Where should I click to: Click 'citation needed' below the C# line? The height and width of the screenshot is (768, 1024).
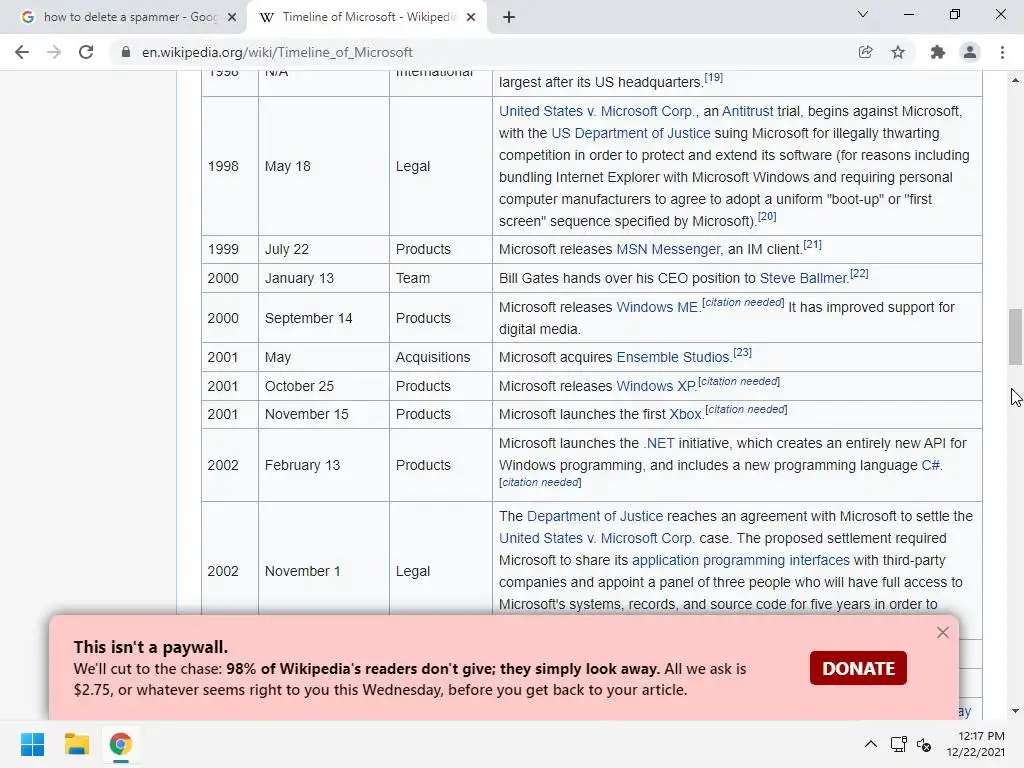coord(540,483)
